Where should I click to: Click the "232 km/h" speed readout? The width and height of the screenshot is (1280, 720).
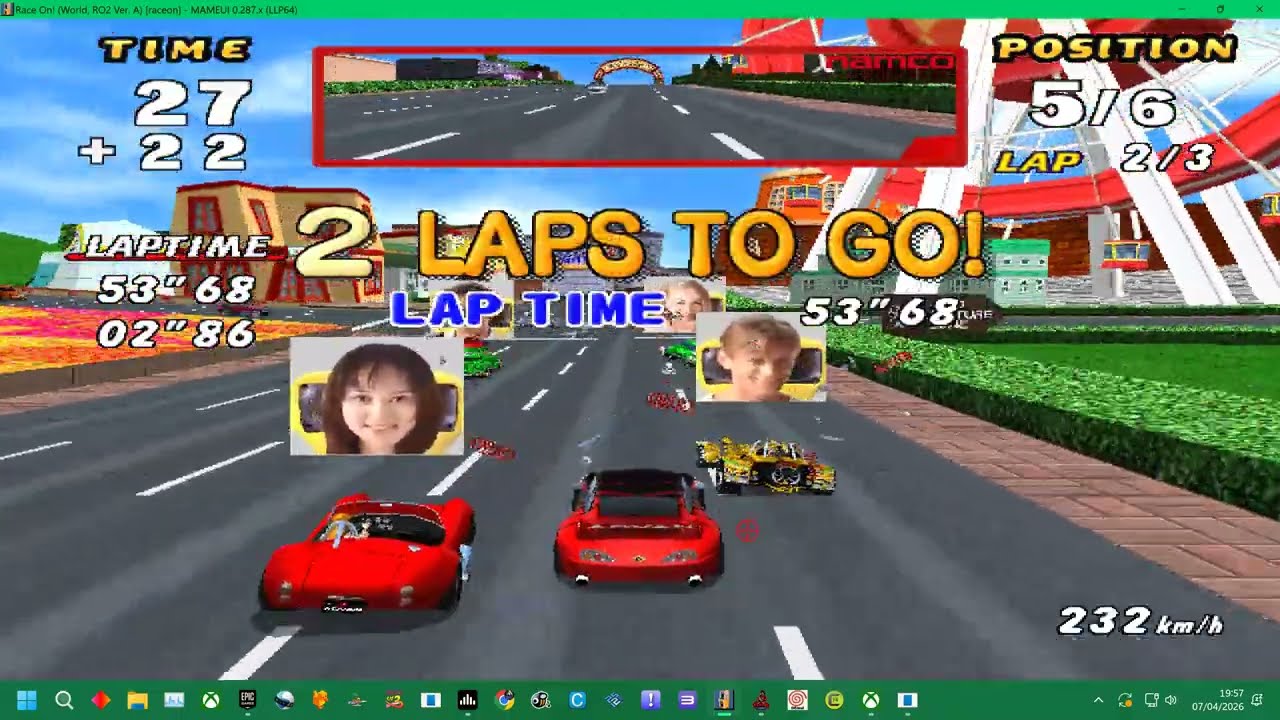1141,621
